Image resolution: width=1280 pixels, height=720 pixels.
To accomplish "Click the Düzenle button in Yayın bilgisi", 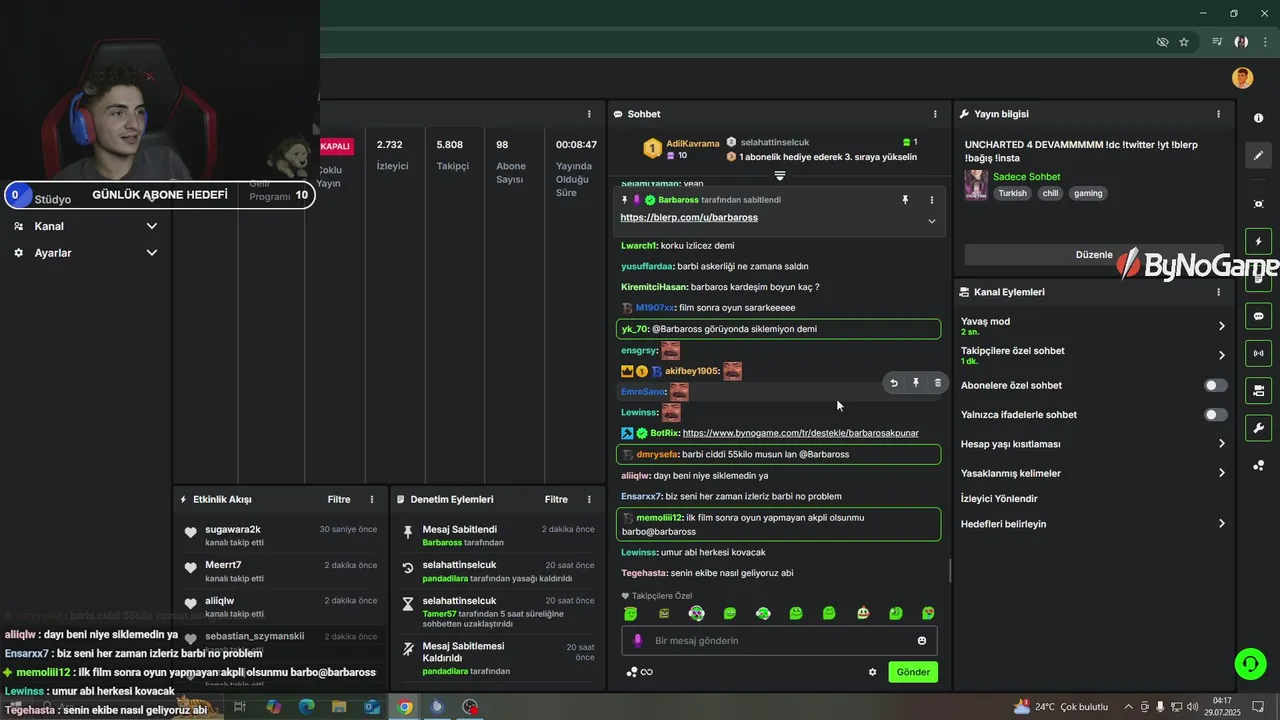I will (1094, 254).
